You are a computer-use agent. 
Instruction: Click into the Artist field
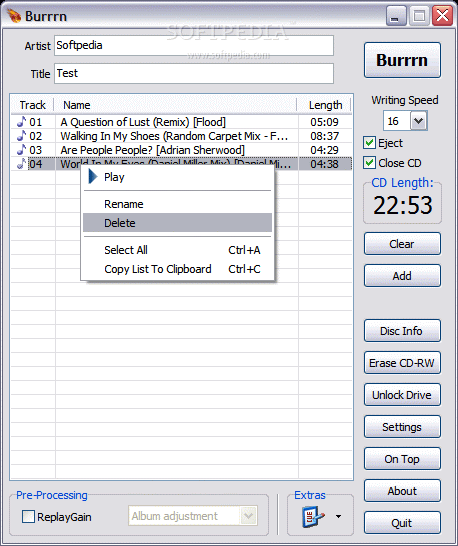pyautogui.click(x=194, y=45)
